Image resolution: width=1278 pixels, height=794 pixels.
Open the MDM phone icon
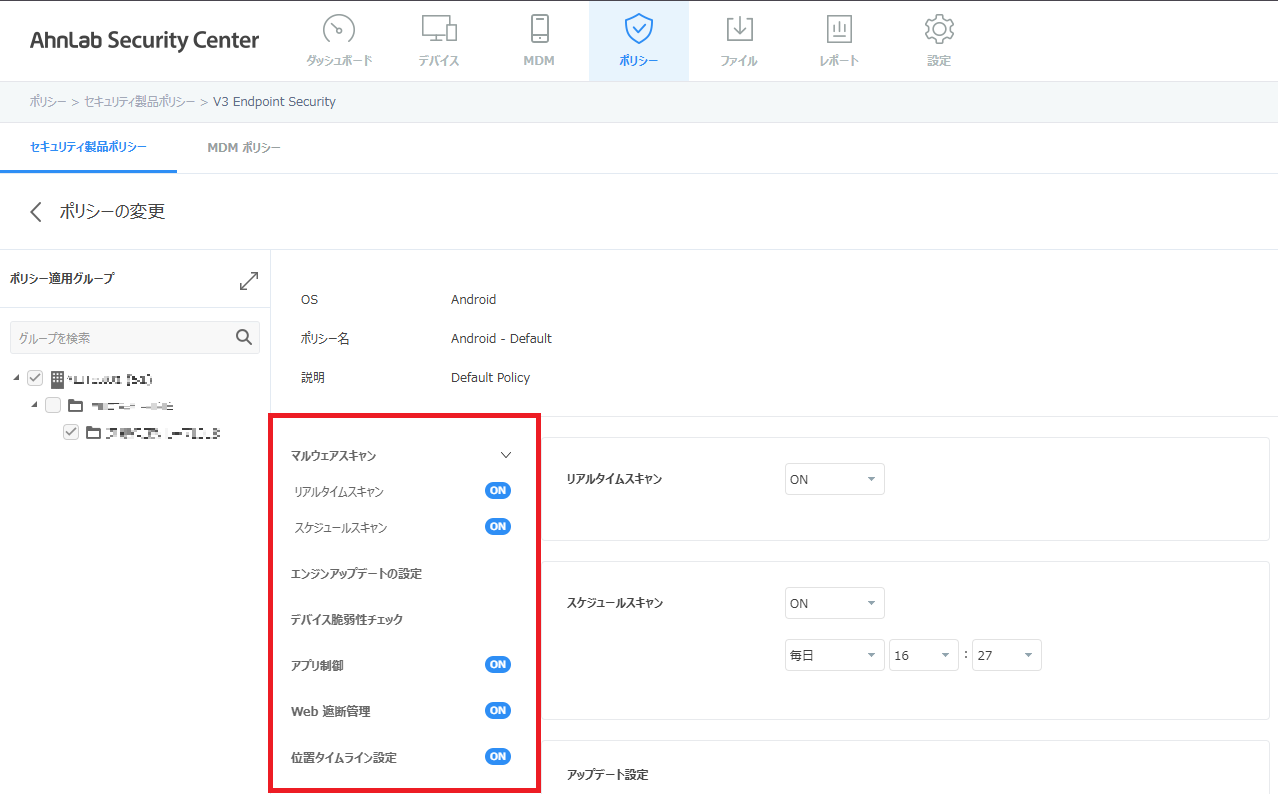(539, 28)
